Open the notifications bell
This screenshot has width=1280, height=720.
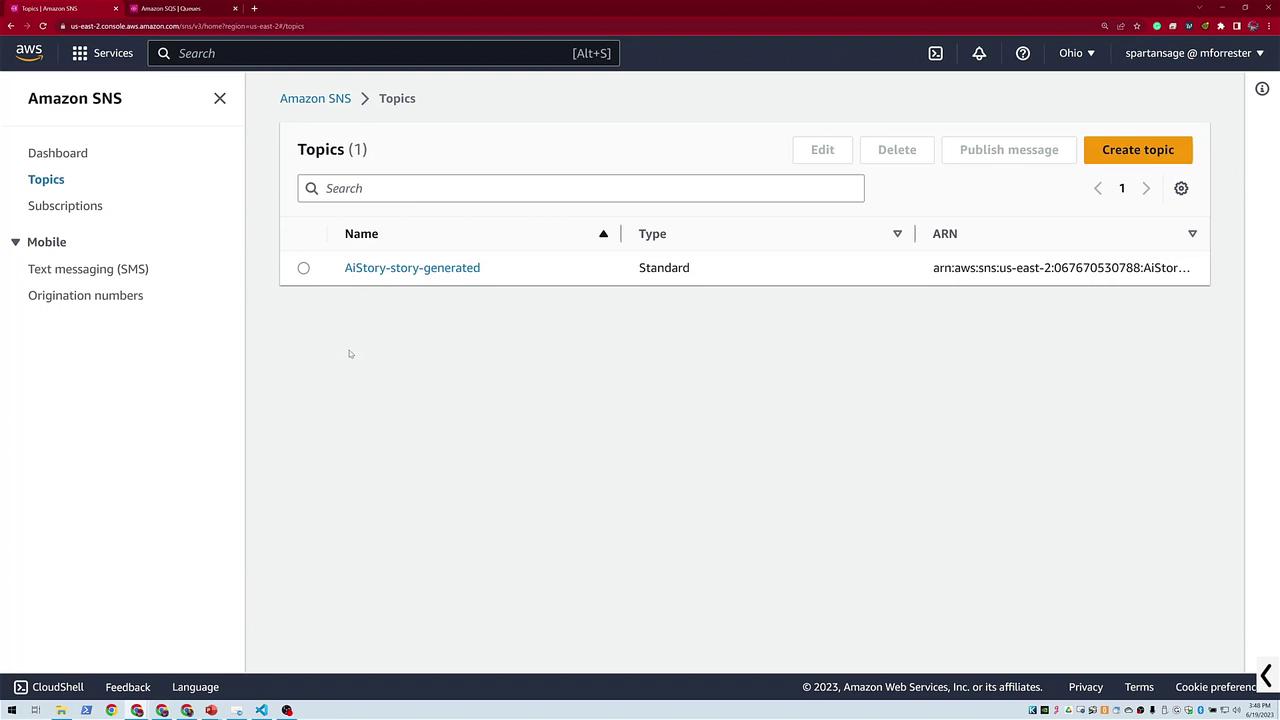(979, 53)
